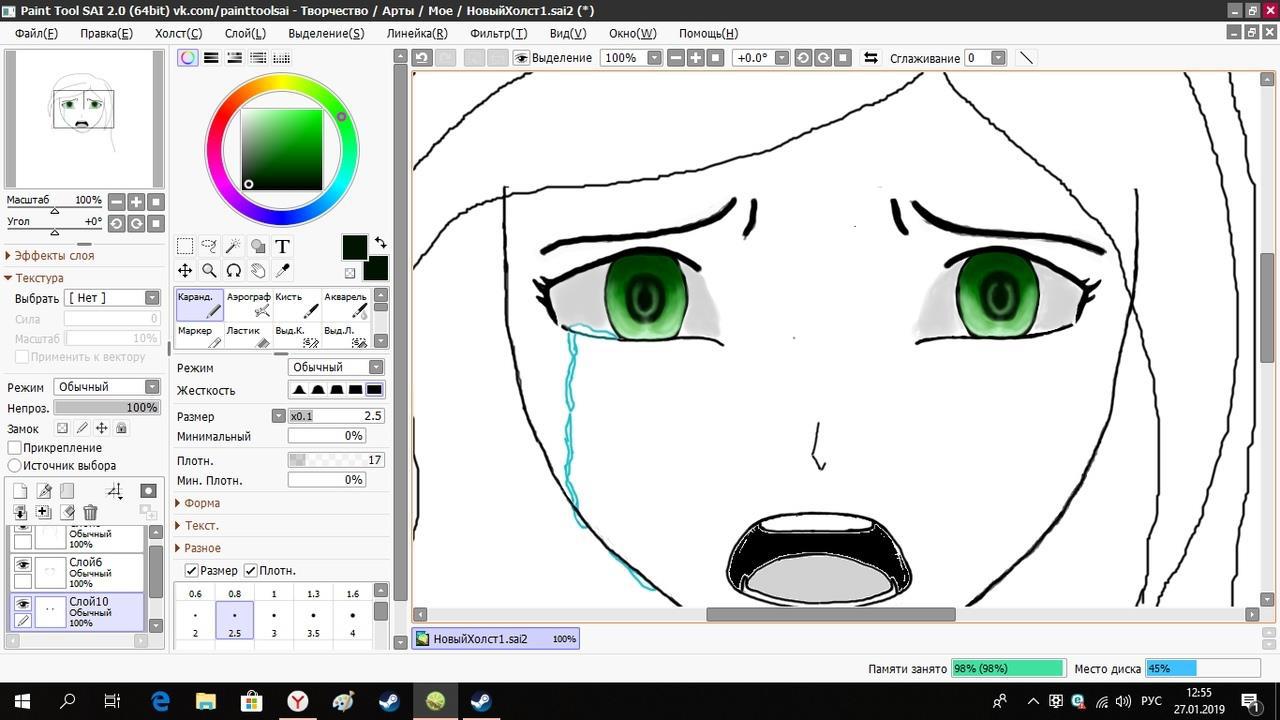This screenshot has height=720, width=1280.
Task: Pick the Eyedropper tool
Action: (282, 270)
